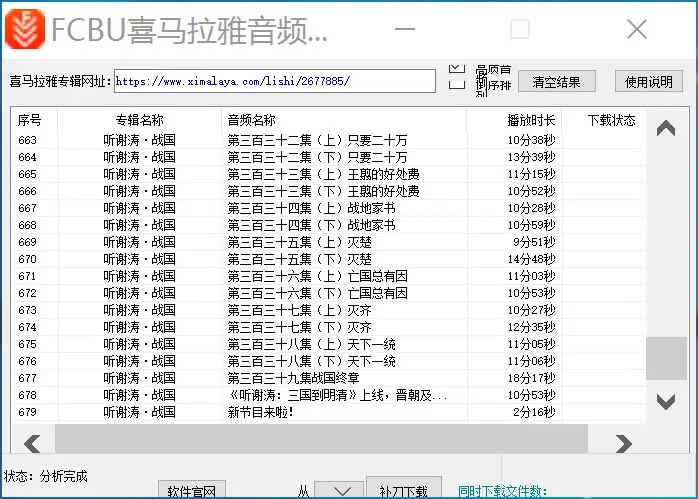Toggle the high-quality audio checkbox
Image resolution: width=698 pixels, height=499 pixels.
coord(457,69)
